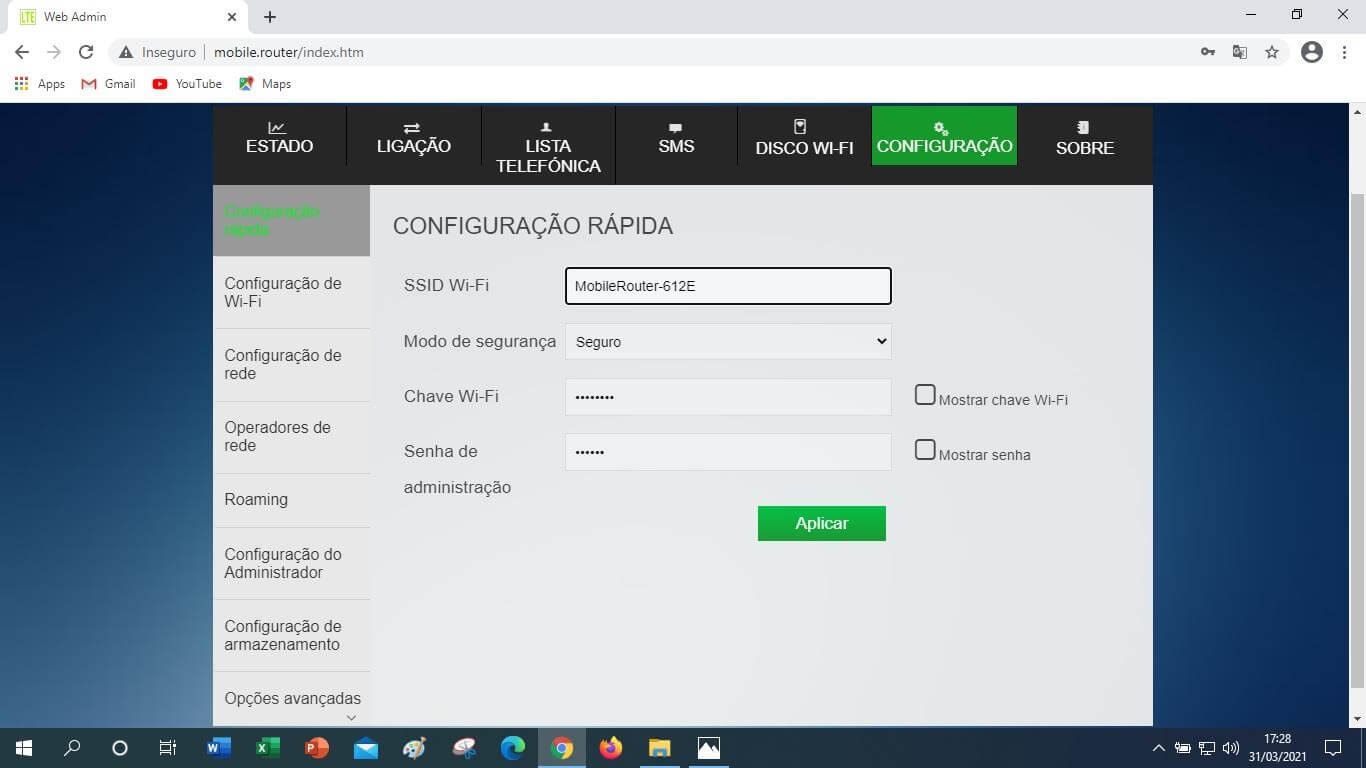The height and width of the screenshot is (768, 1366).
Task: Launch Firefox from the taskbar
Action: click(610, 748)
